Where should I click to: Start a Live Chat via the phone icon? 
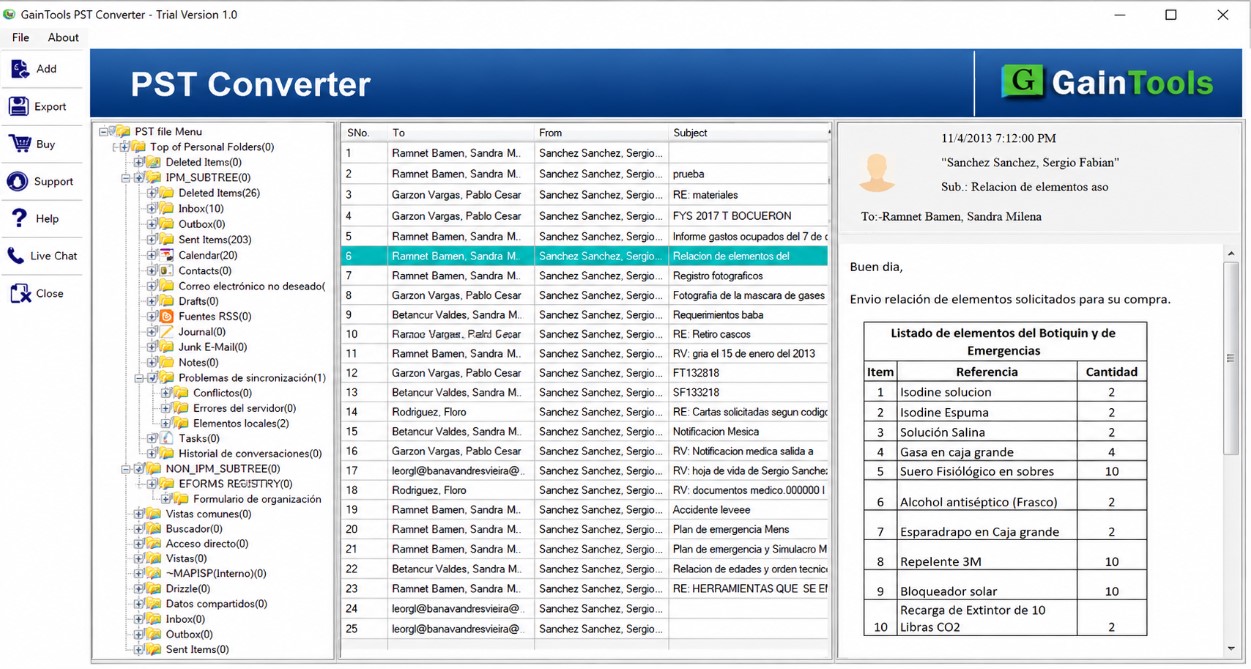coord(16,256)
